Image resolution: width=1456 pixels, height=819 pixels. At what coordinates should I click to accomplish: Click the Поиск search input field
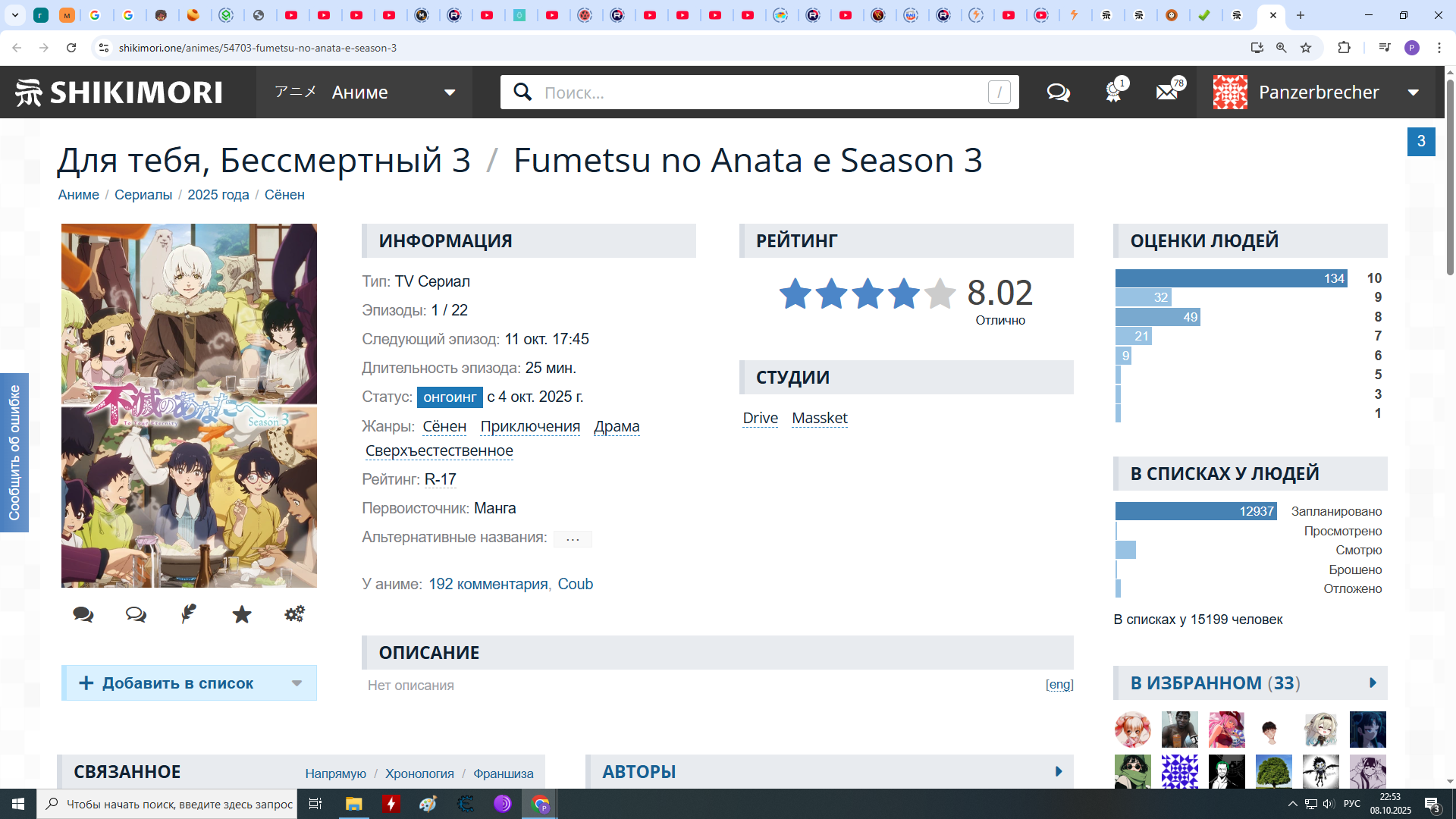[x=758, y=93]
